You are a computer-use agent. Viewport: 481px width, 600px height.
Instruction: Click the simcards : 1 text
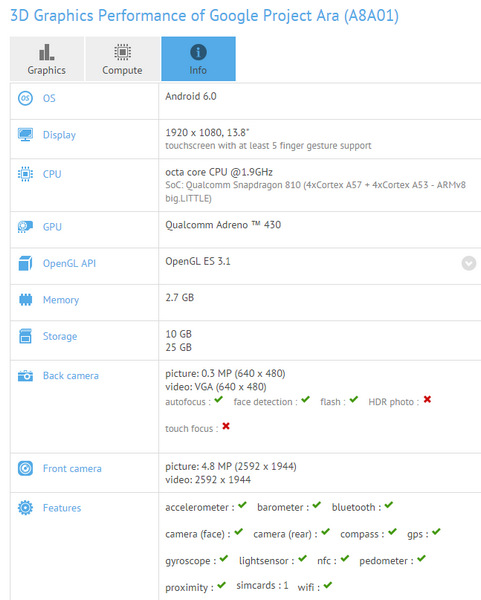click(263, 585)
